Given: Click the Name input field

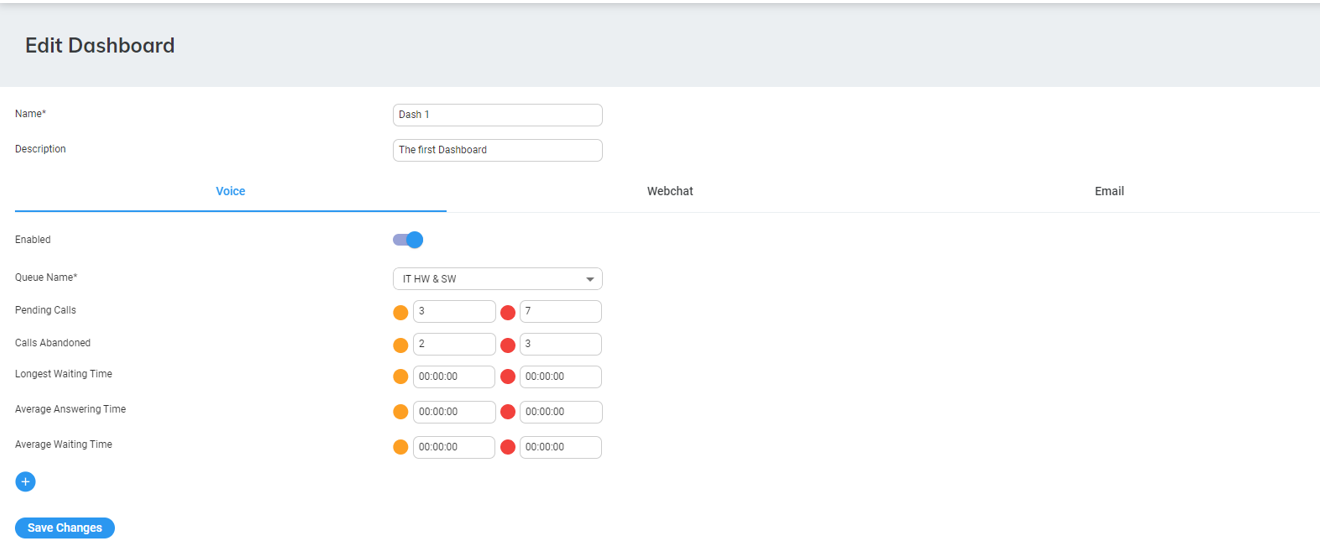Looking at the screenshot, I should coord(498,115).
